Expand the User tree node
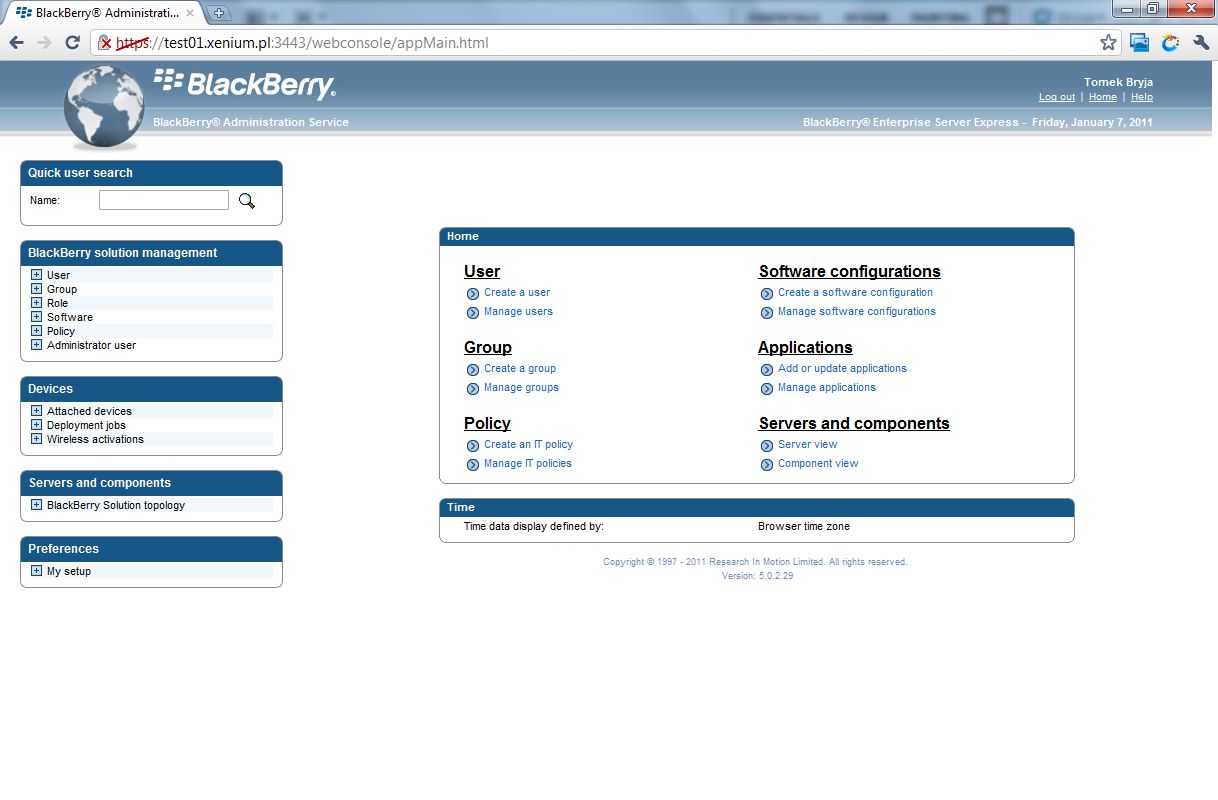Screen dimensions: 1218x800 click(x=36, y=275)
